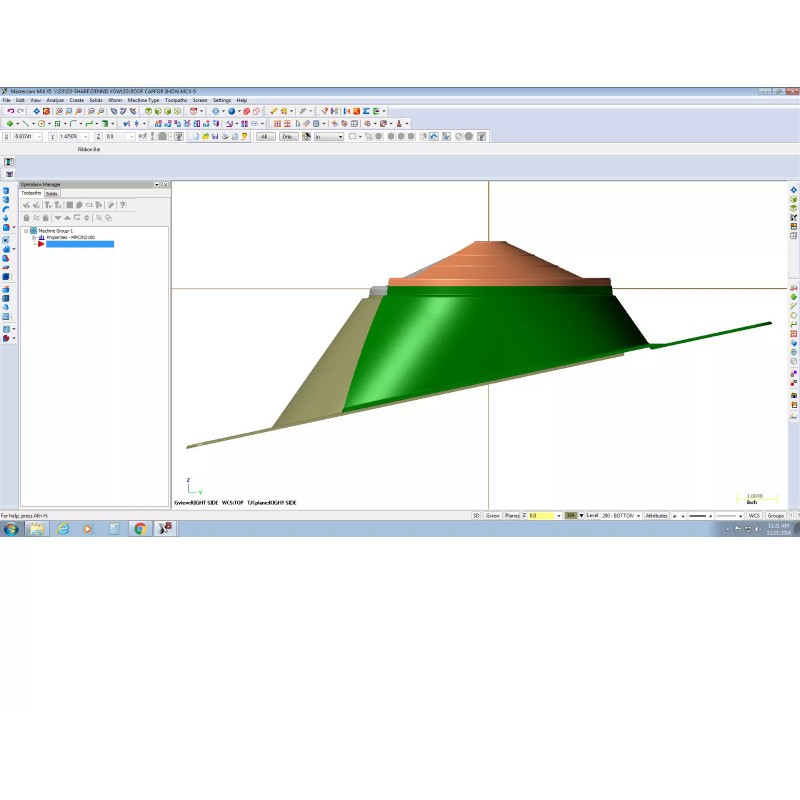Open the Machine Type menu
The image size is (800, 800).
(143, 101)
